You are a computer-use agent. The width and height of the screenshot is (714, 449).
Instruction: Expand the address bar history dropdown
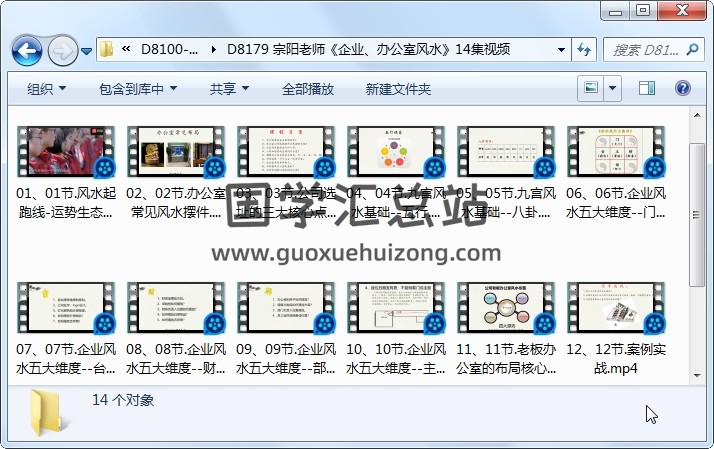click(555, 49)
